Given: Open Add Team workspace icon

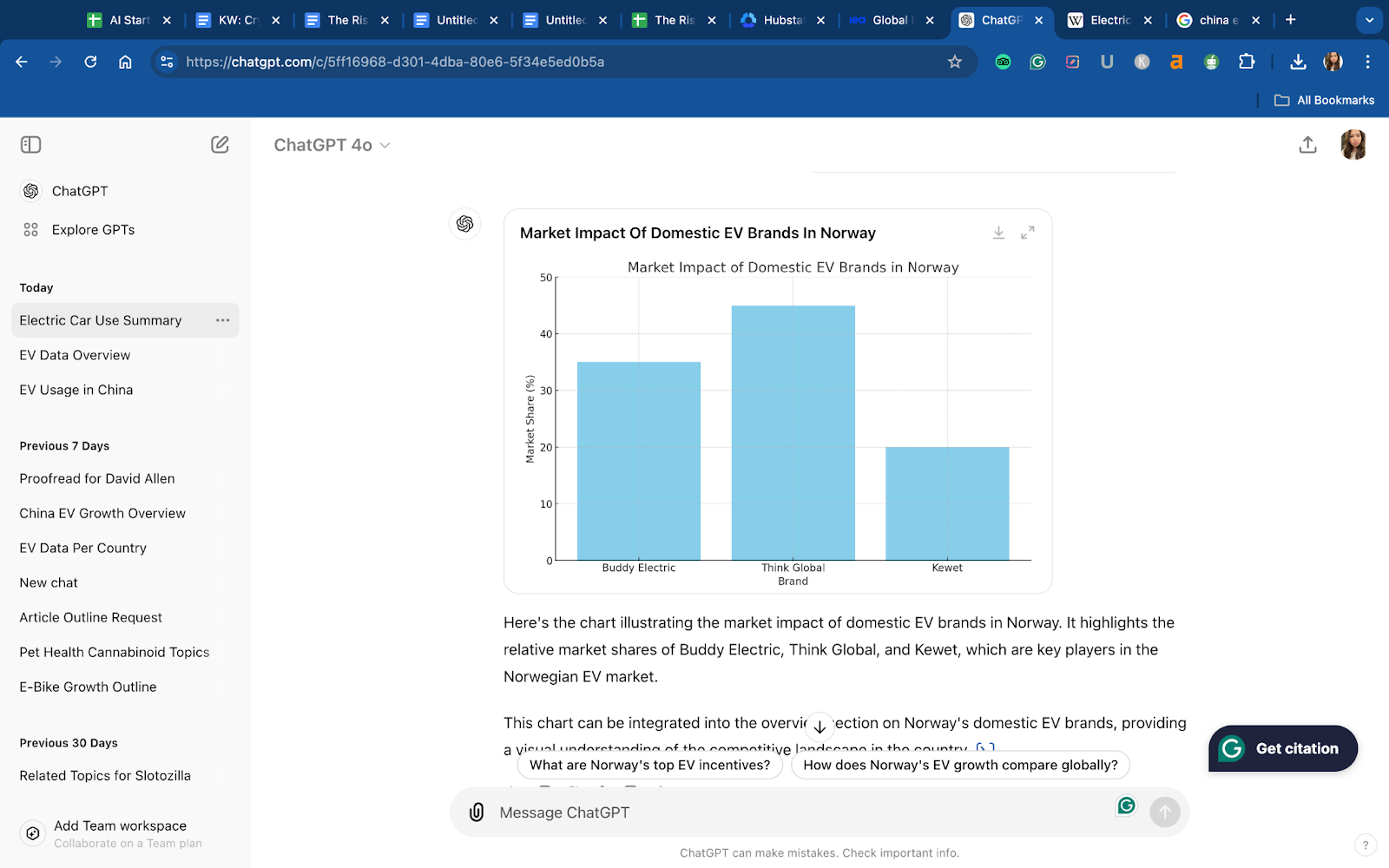Looking at the screenshot, I should click(32, 833).
